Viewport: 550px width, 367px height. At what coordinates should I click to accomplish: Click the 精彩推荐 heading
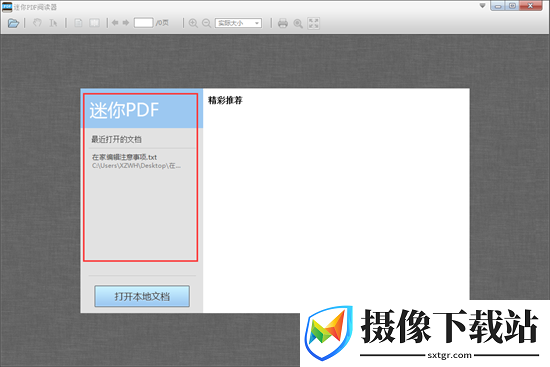tap(225, 100)
